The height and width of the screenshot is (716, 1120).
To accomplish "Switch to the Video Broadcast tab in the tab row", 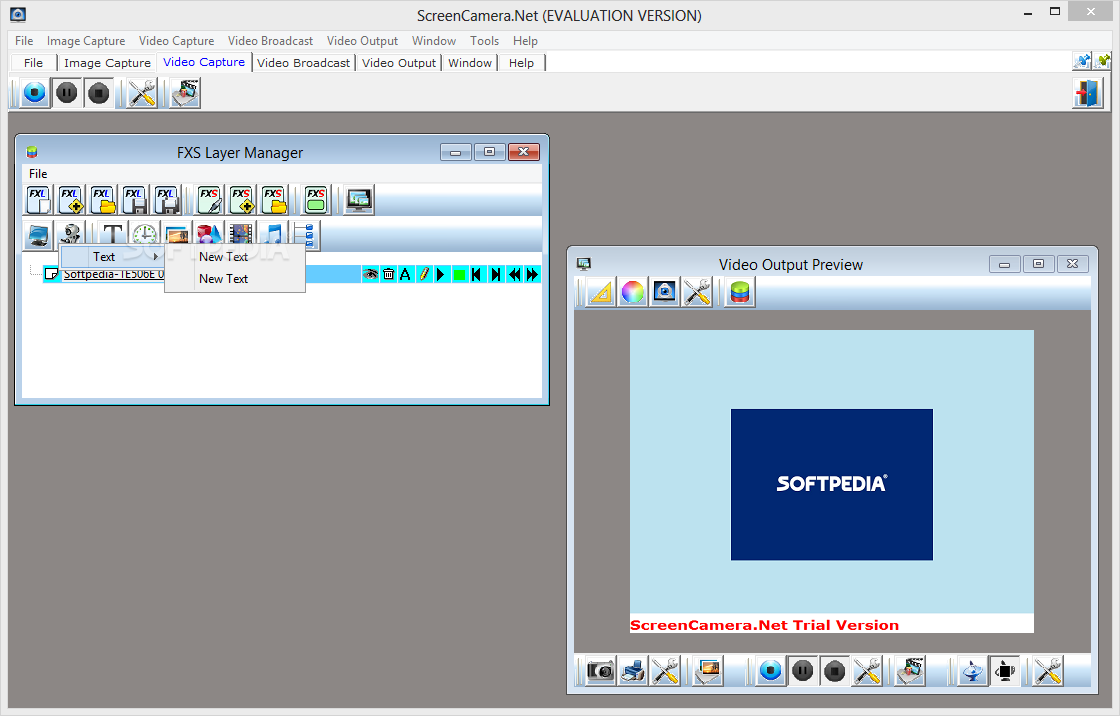I will coord(304,63).
